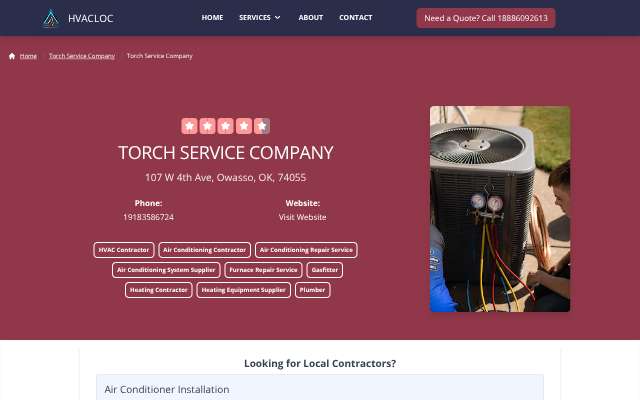The image size is (640, 400).
Task: Follow the Home breadcrumb link
Action: pyautogui.click(x=28, y=56)
